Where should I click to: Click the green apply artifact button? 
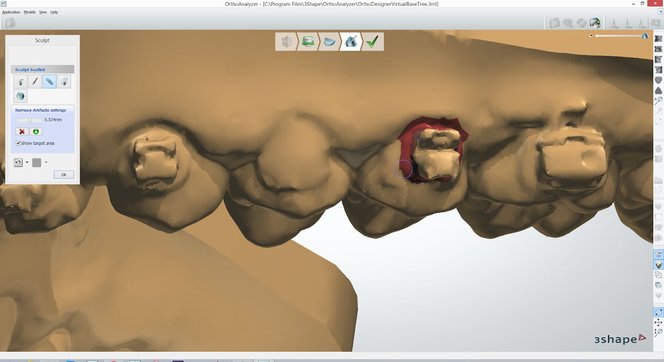coord(36,132)
